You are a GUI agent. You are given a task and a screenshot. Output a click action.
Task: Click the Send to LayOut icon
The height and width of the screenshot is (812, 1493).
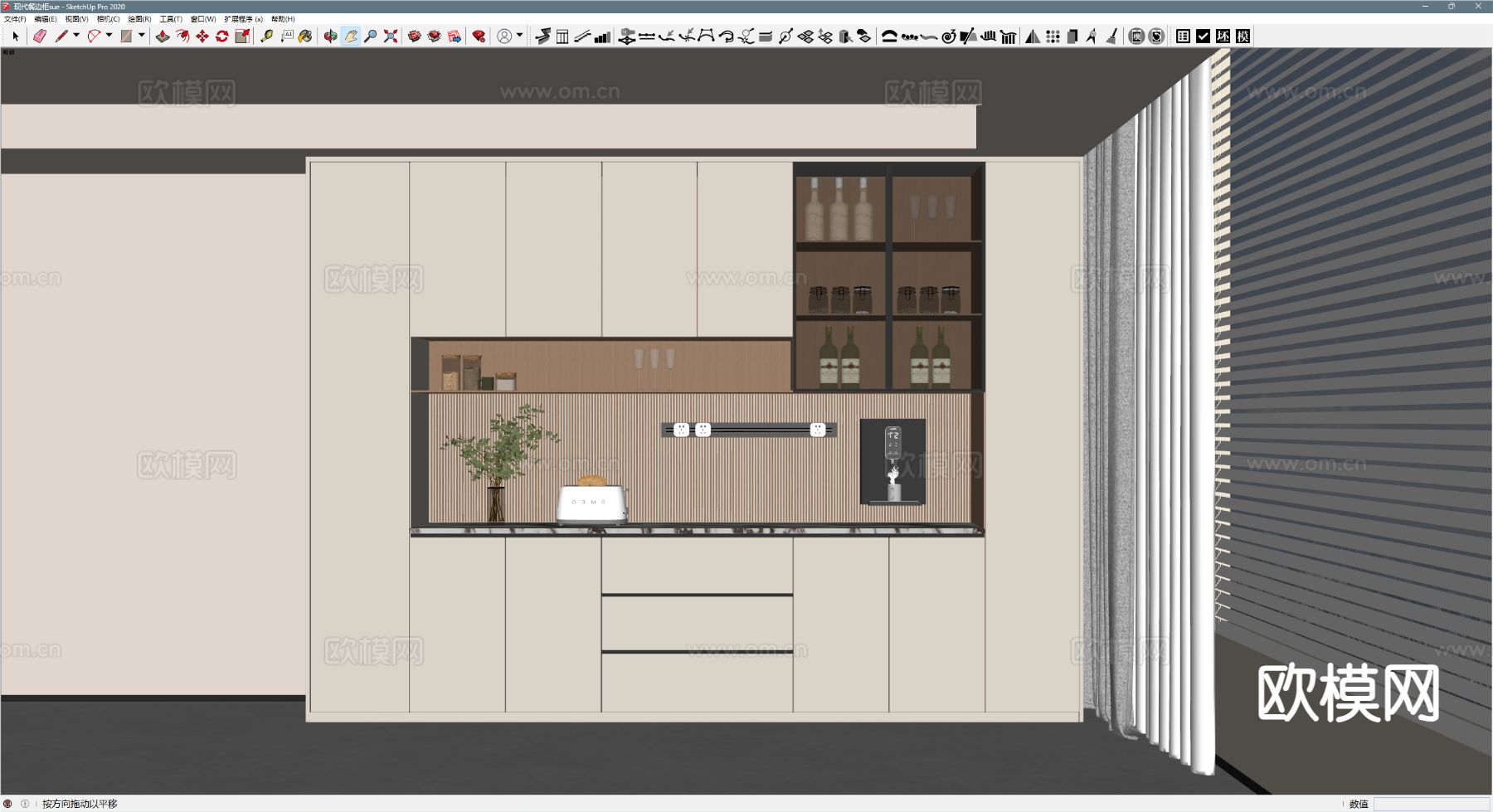tap(455, 36)
